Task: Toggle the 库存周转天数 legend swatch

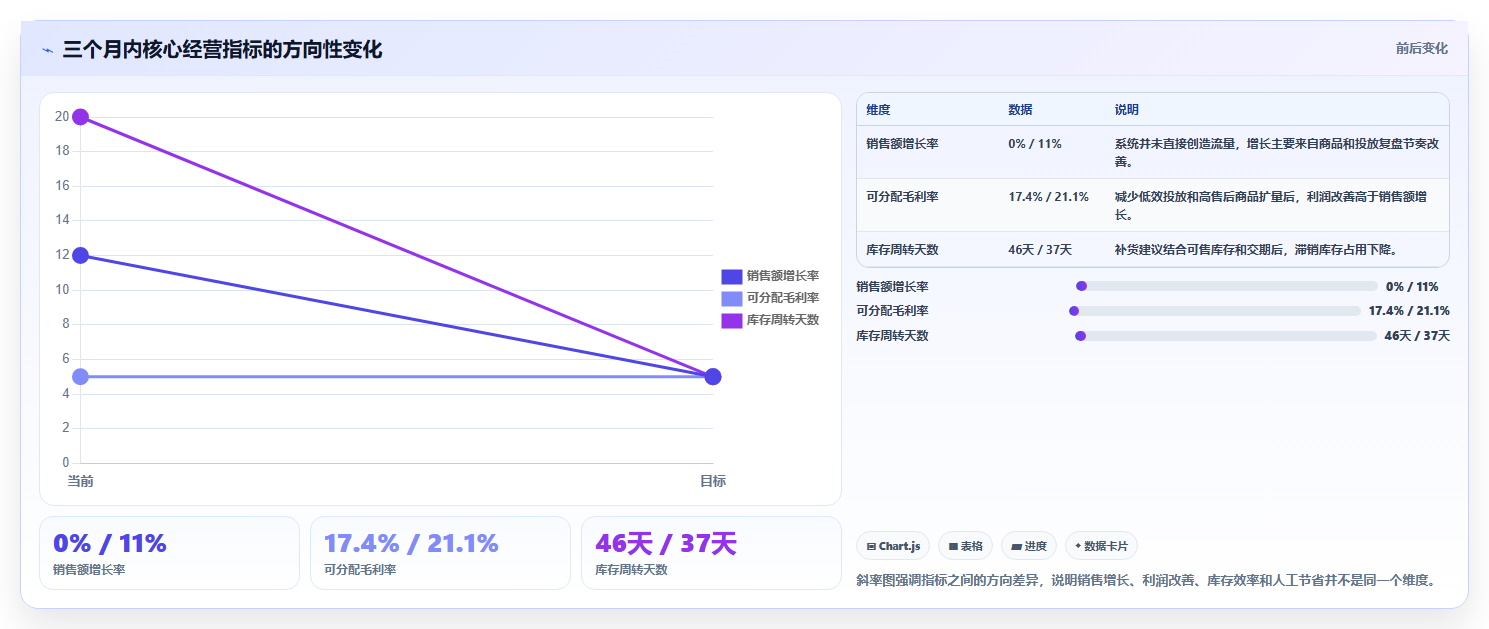Action: [731, 320]
